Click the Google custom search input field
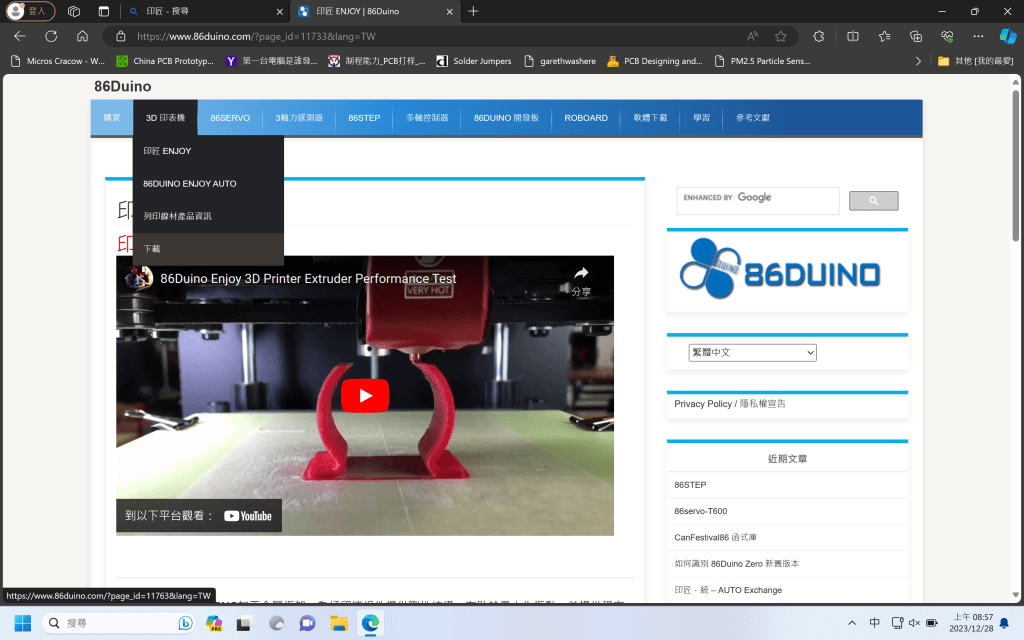This screenshot has width=1024, height=640. (757, 200)
